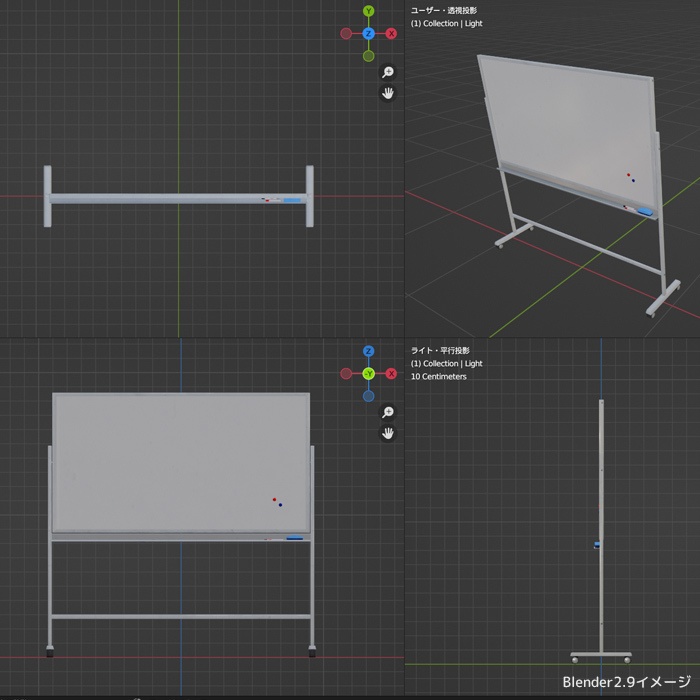Image resolution: width=700 pixels, height=700 pixels.
Task: Click the negative Z circle in front-view gizmo
Action: click(x=368, y=396)
